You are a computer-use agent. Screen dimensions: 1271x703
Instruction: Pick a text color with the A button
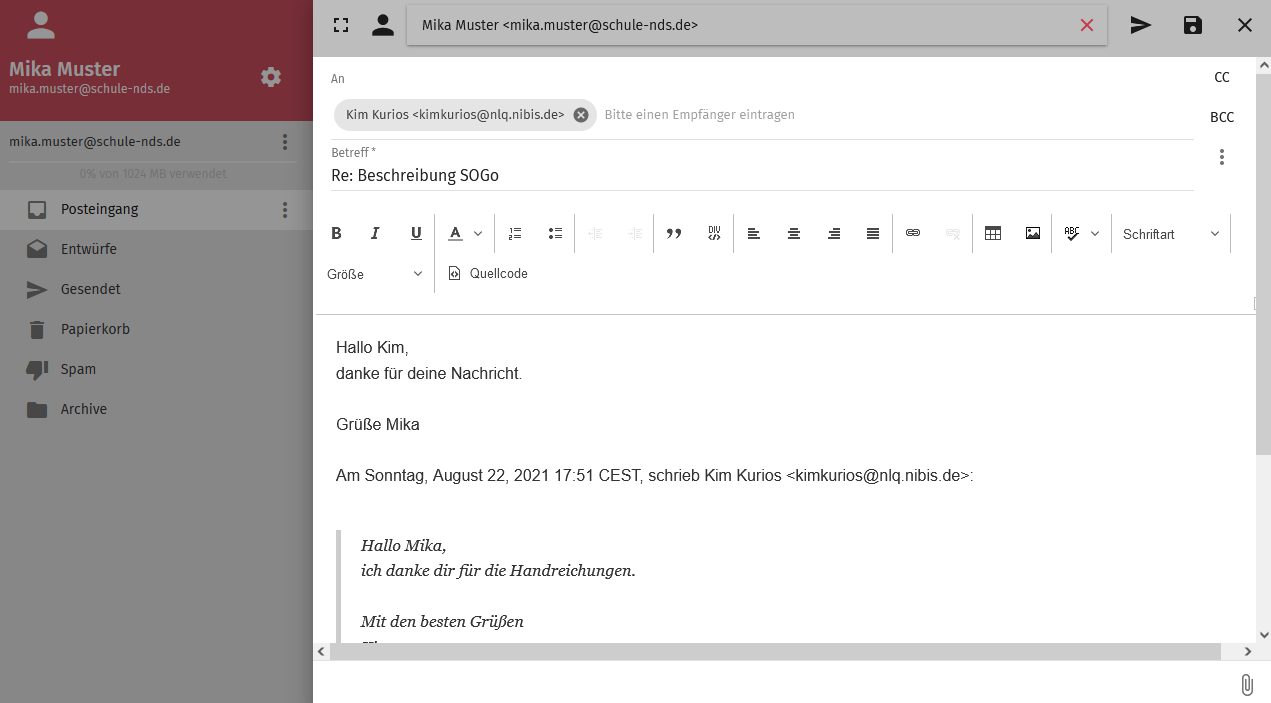coord(455,233)
